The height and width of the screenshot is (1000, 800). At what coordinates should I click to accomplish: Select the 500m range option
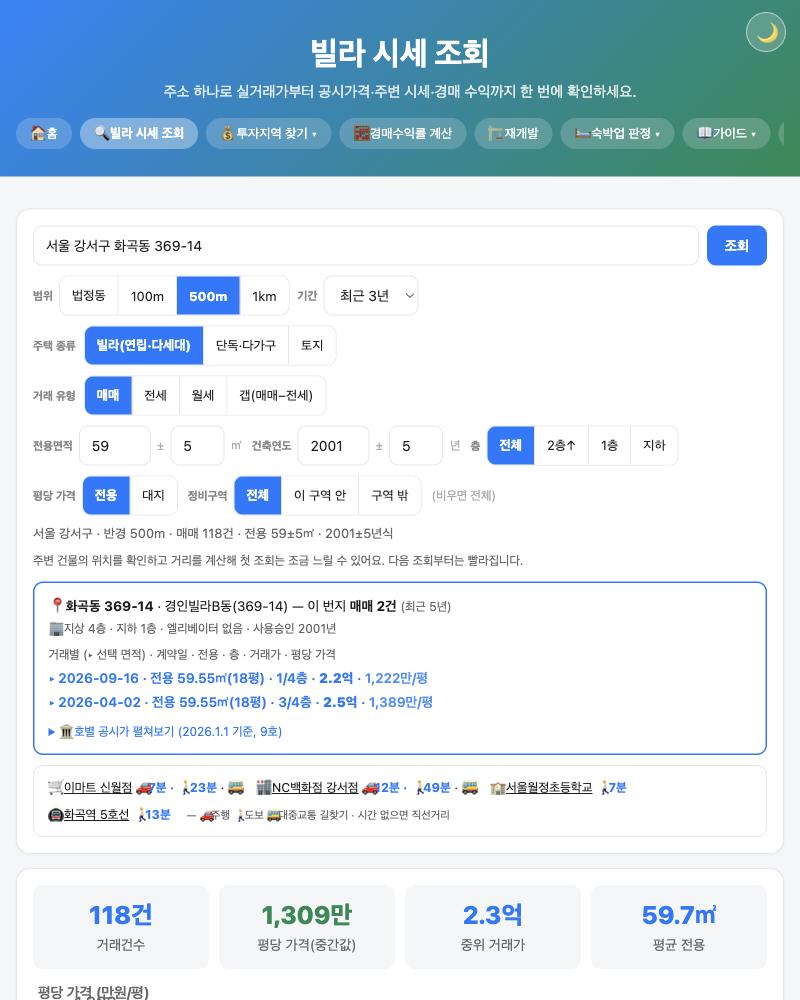pos(208,295)
